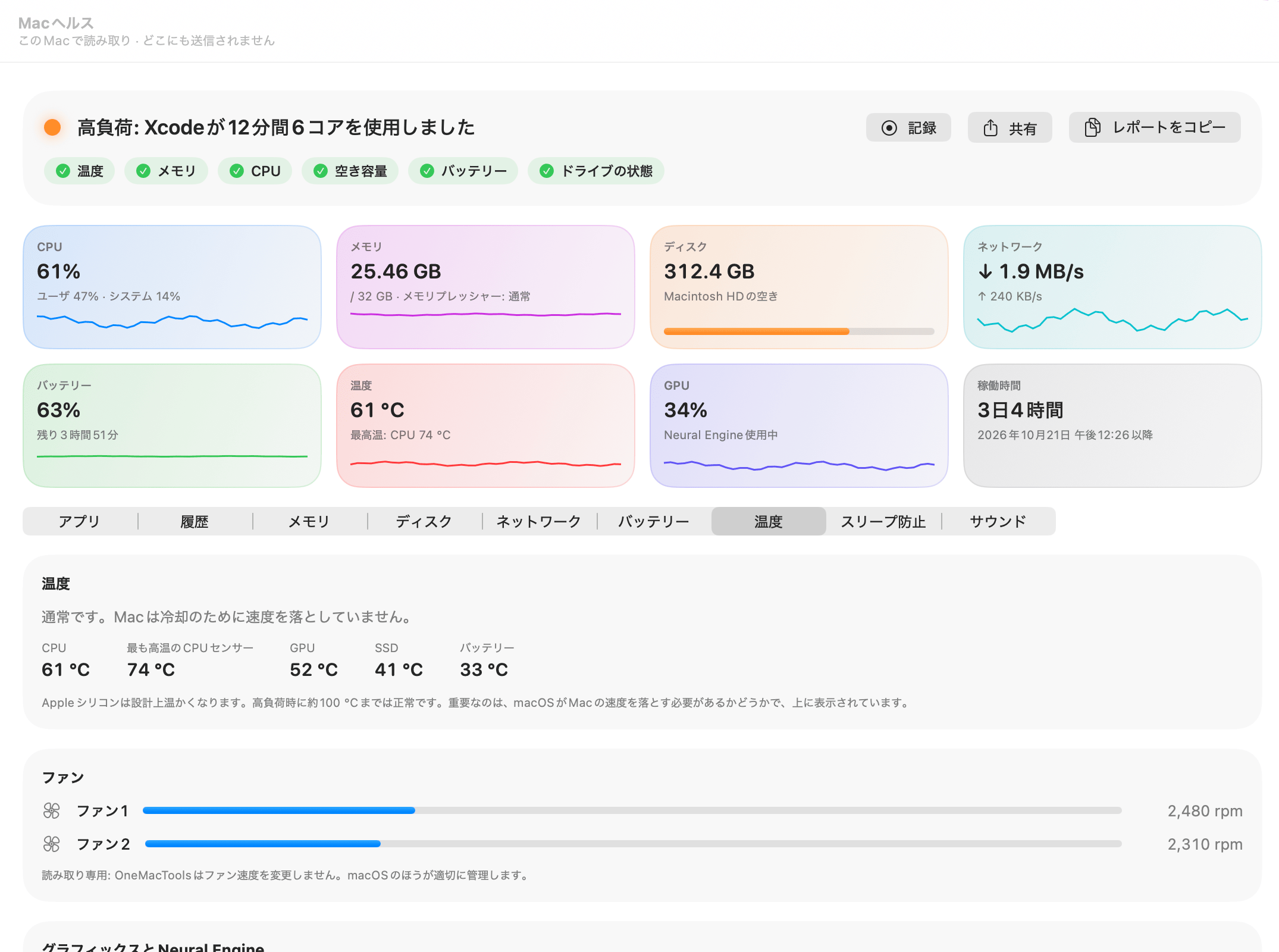This screenshot has width=1279, height=952.
Task: Click the バッテリー 33 °C reading
Action: point(484,670)
